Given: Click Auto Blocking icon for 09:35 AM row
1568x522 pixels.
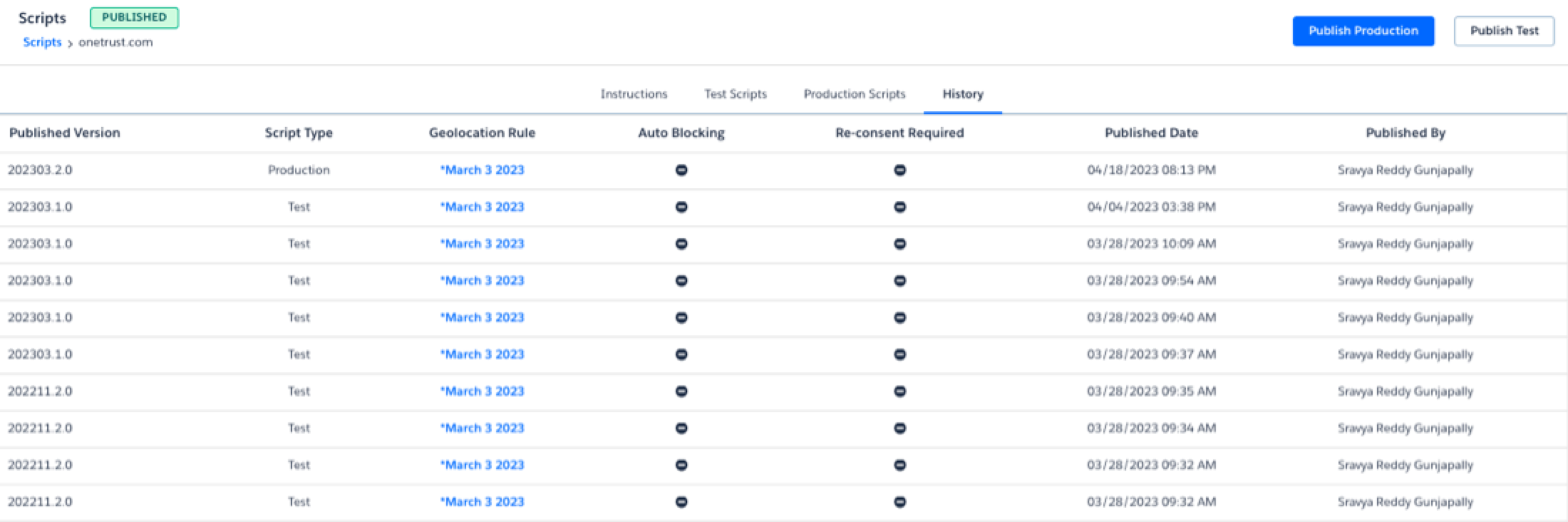Looking at the screenshot, I should [681, 391].
